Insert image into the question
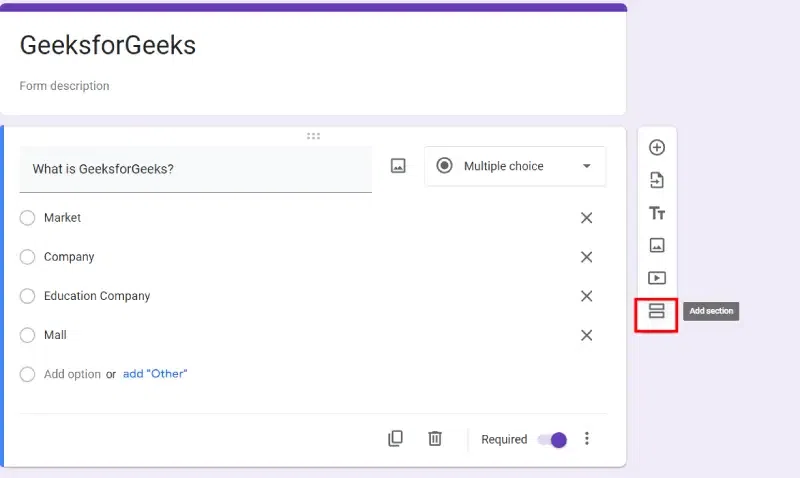 pos(398,166)
